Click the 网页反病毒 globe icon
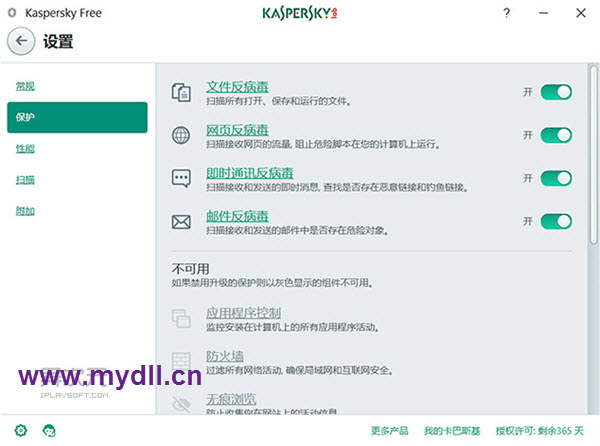 181,135
